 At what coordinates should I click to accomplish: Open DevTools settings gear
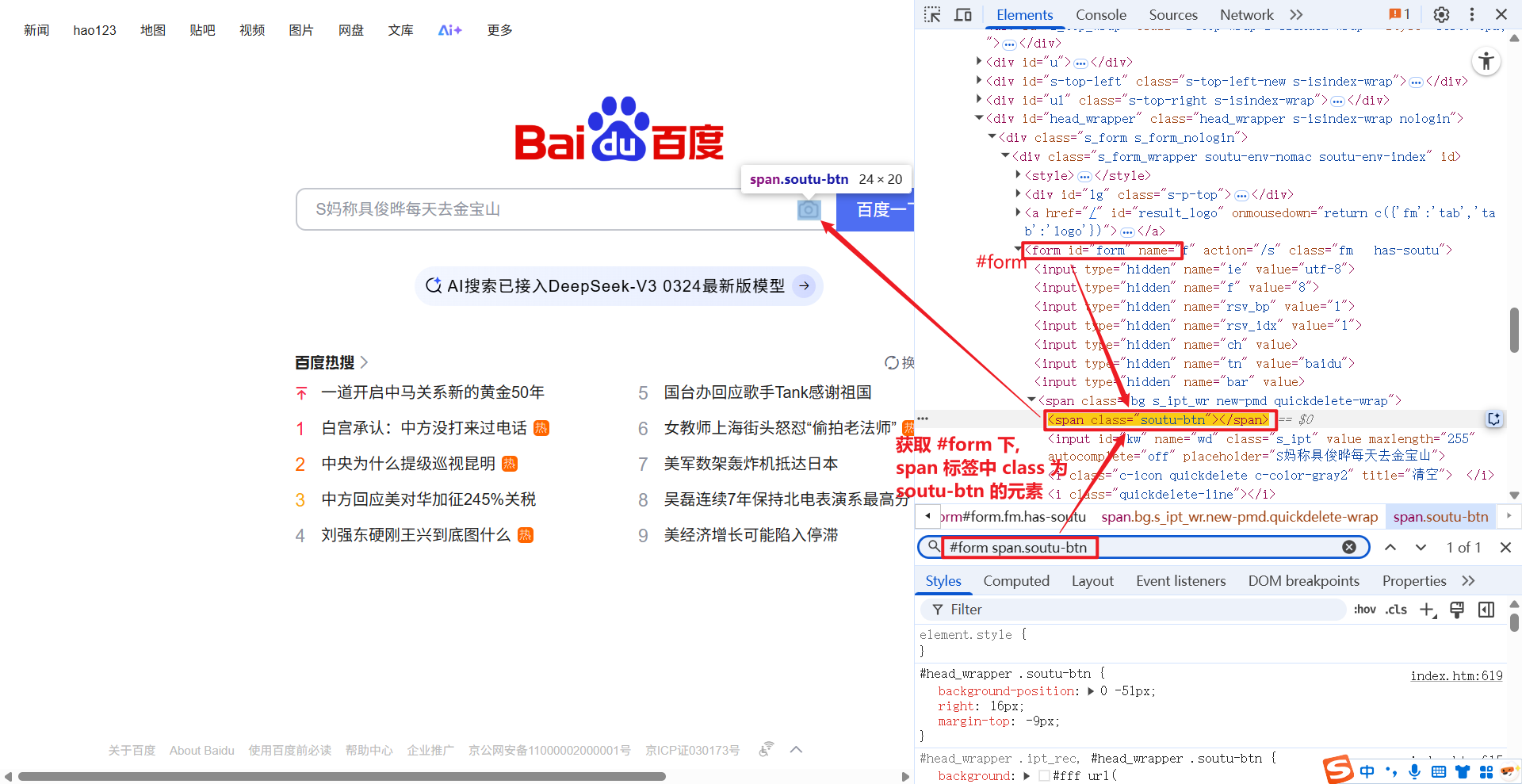(x=1442, y=14)
